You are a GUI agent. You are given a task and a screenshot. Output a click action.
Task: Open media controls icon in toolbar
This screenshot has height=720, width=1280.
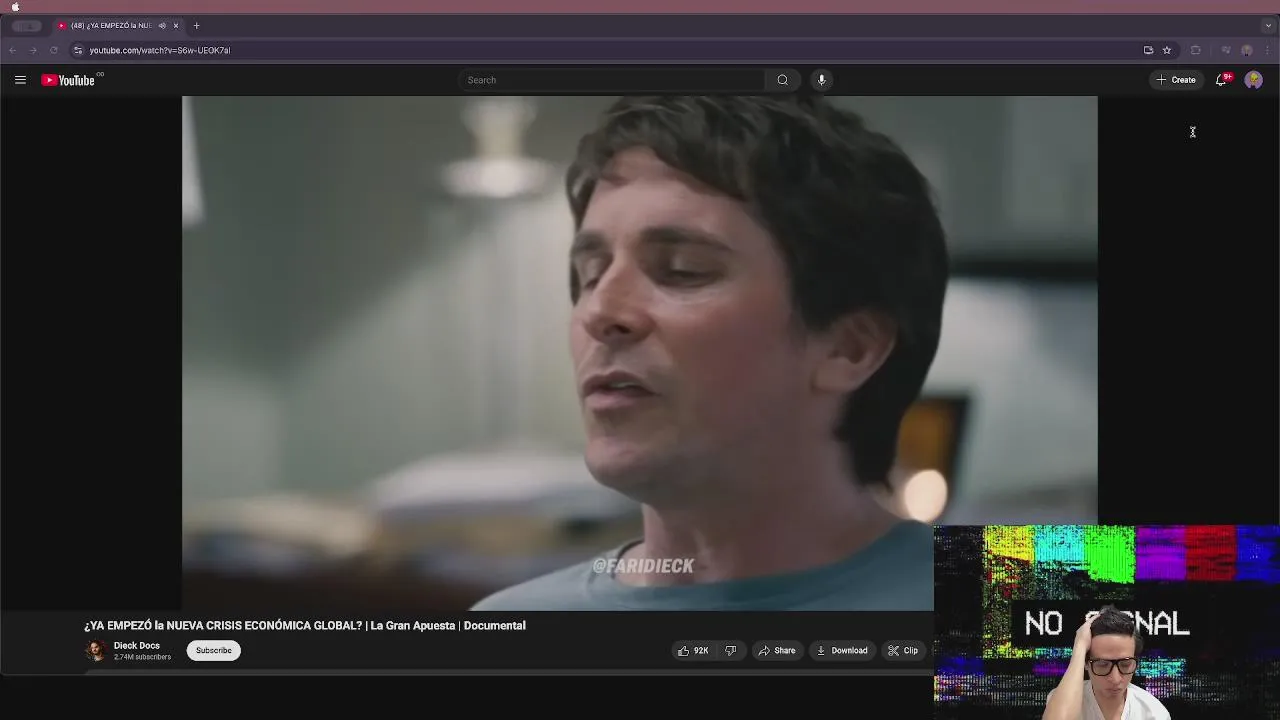(1226, 50)
